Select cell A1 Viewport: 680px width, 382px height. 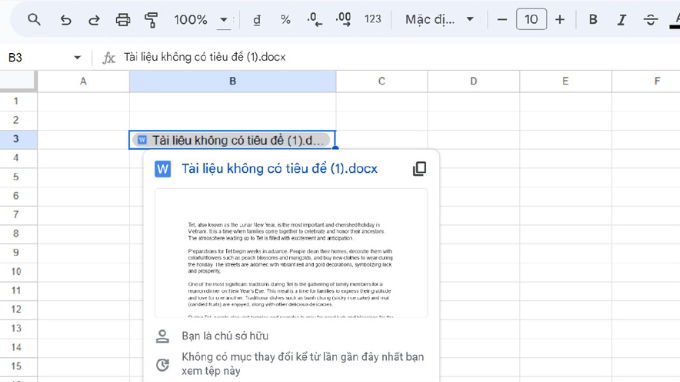pyautogui.click(x=83, y=101)
